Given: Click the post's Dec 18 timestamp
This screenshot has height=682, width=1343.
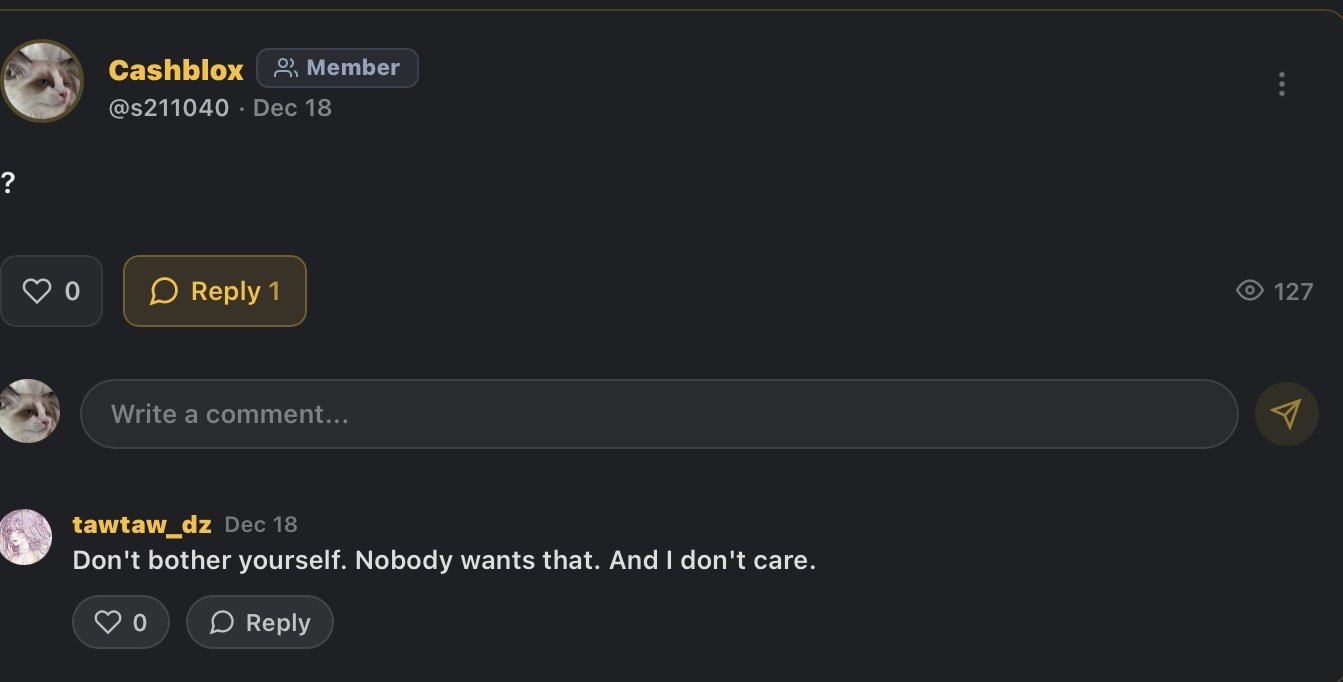Looking at the screenshot, I should pyautogui.click(x=292, y=108).
